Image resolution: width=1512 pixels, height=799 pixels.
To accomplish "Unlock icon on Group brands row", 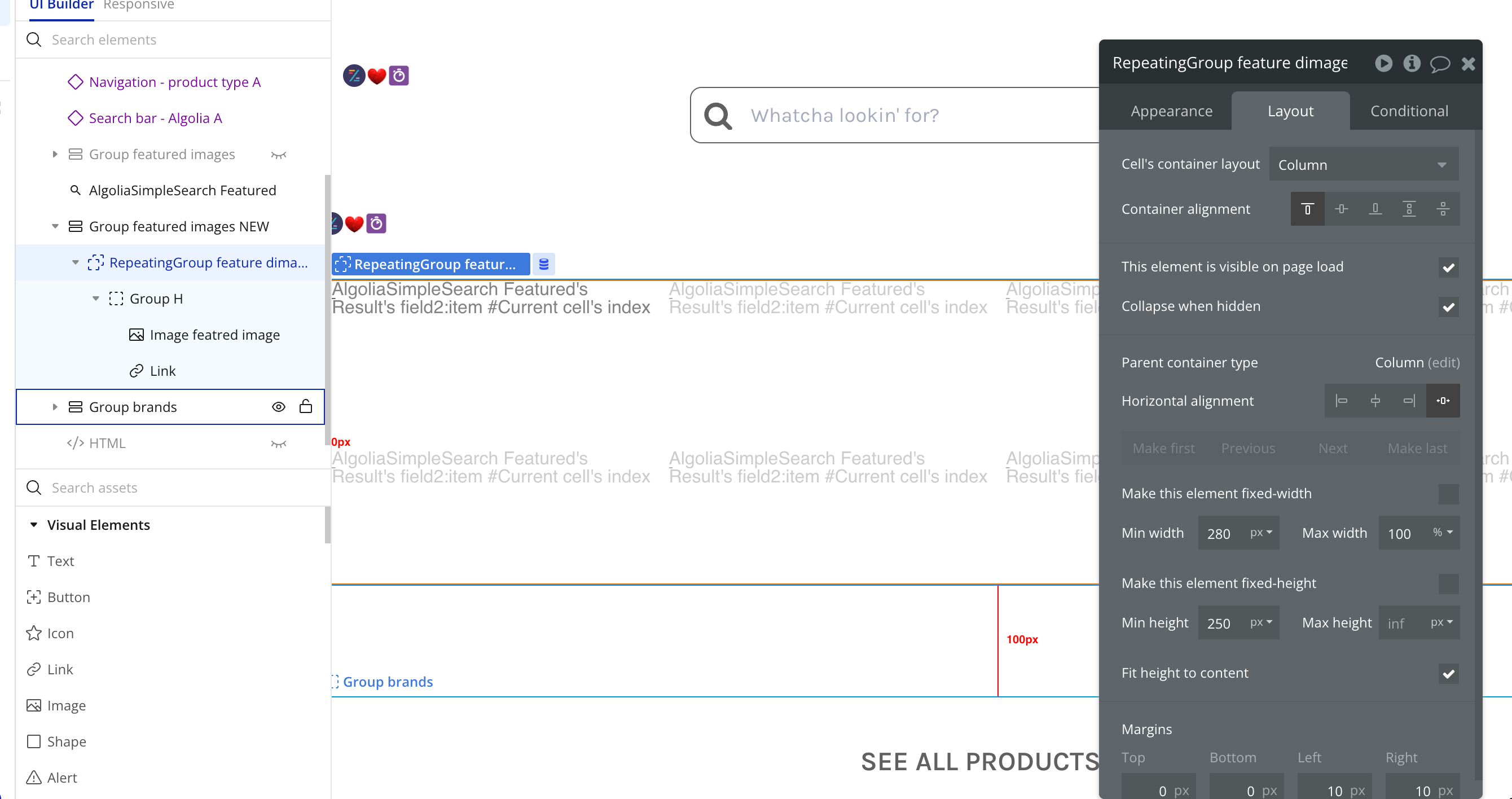I will coord(305,407).
